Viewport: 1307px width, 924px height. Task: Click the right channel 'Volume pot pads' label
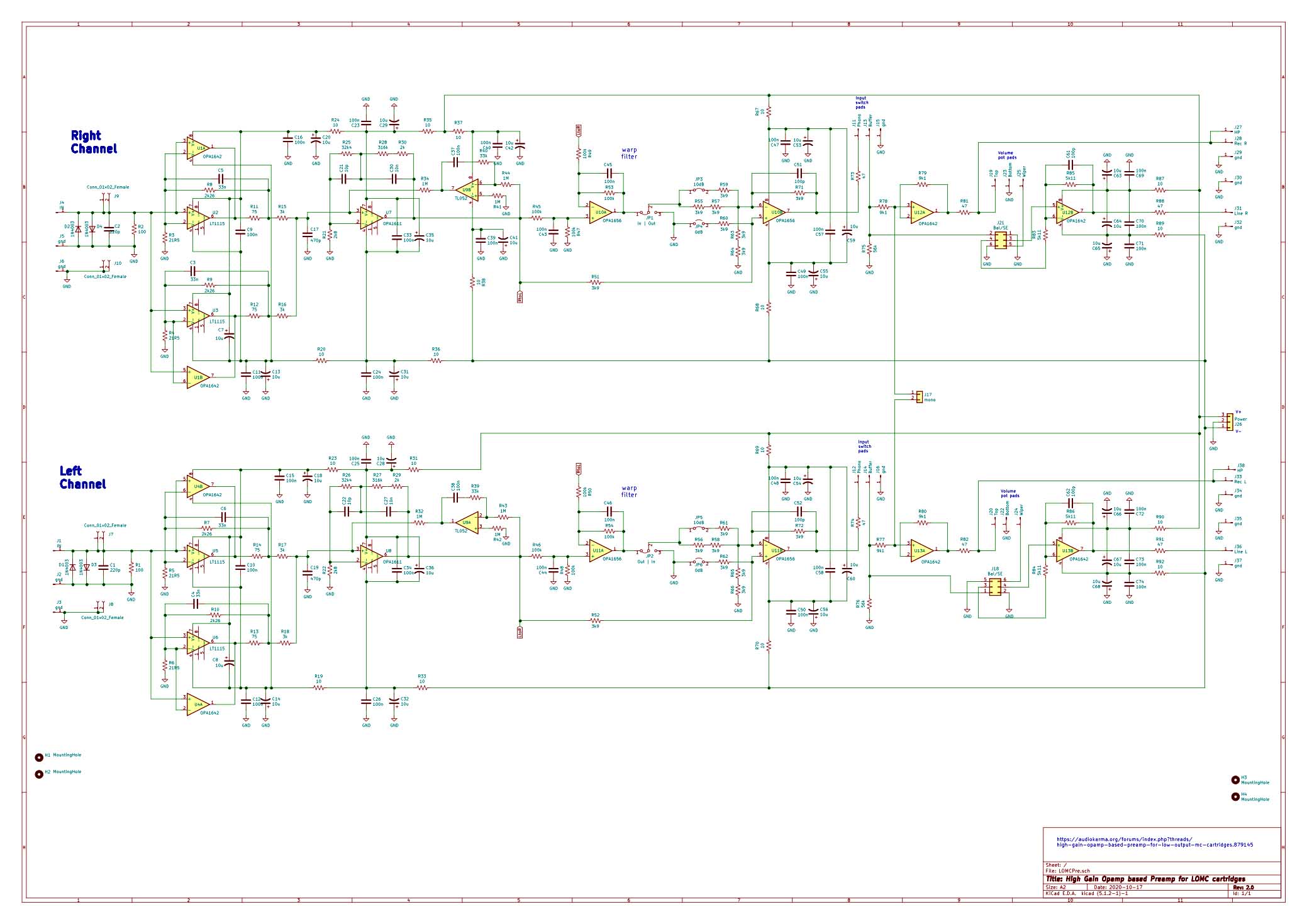(x=1006, y=155)
